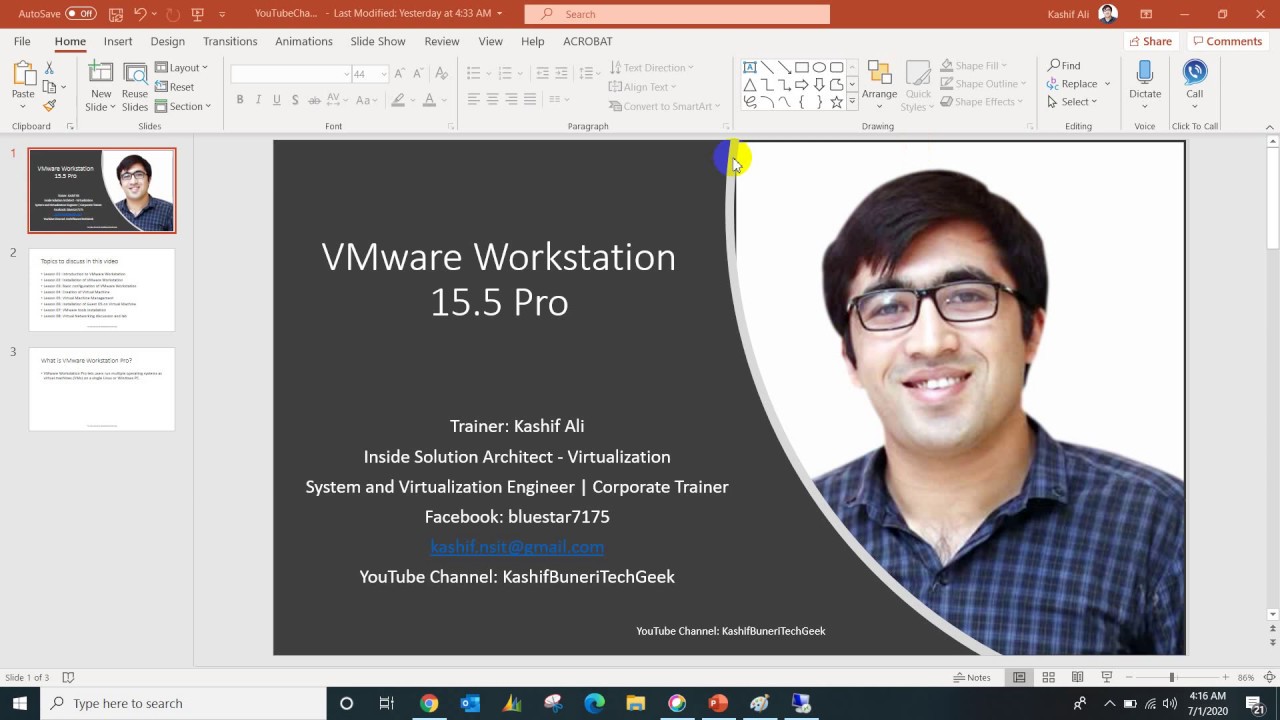The height and width of the screenshot is (720, 1280).
Task: Click the search box in title bar
Action: 677,14
